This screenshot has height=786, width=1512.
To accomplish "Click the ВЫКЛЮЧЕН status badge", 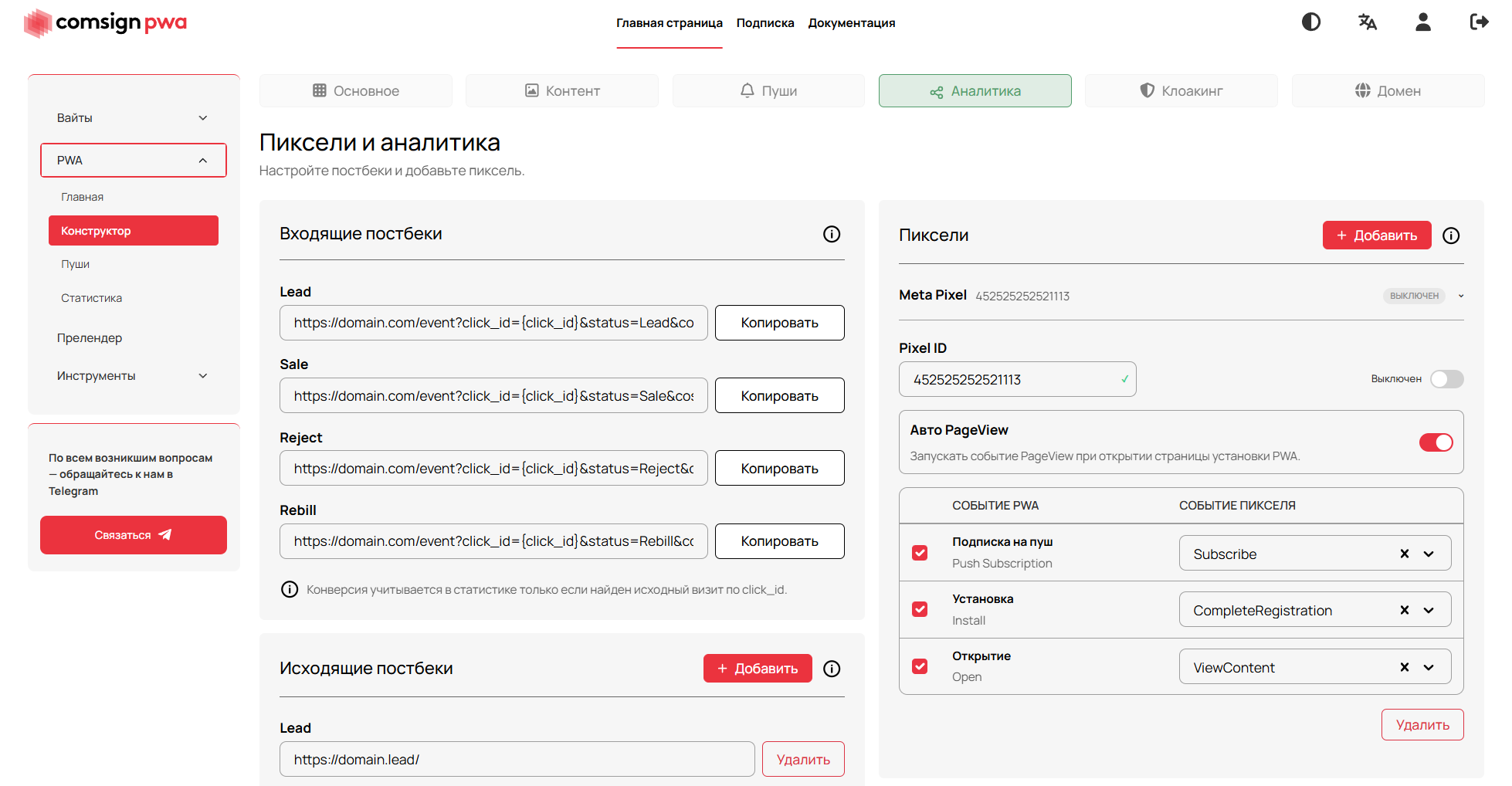I will (1414, 296).
